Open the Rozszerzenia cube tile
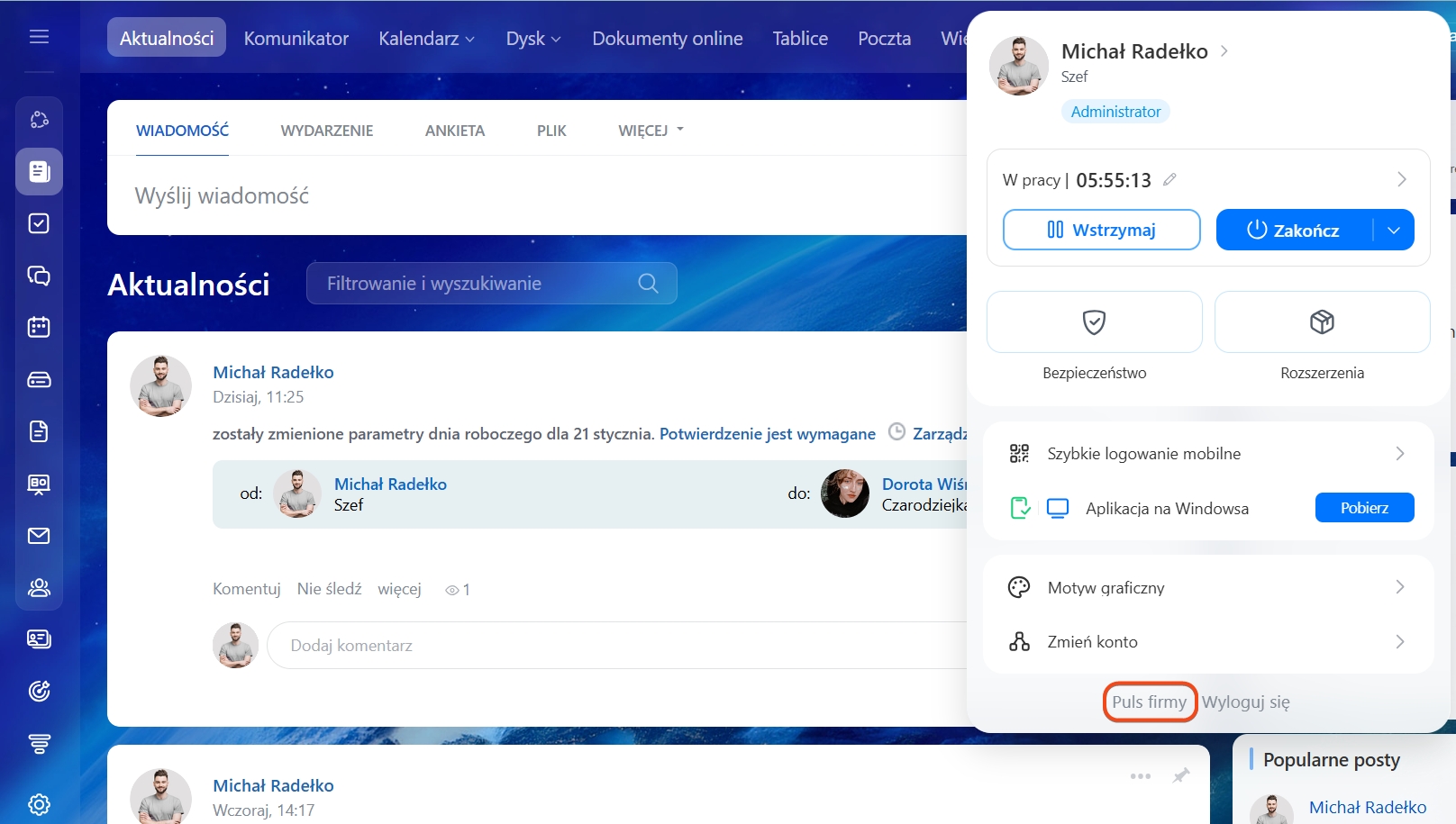Viewport: 1456px width, 824px height. pos(1322,322)
